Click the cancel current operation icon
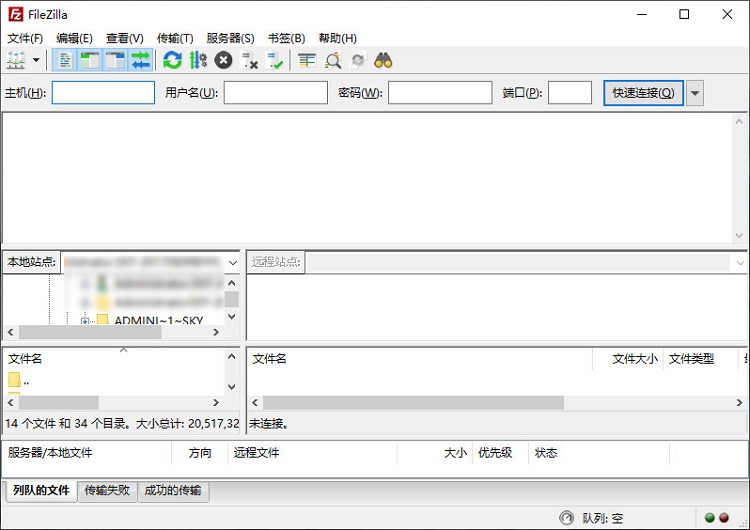750x530 pixels. [223, 60]
